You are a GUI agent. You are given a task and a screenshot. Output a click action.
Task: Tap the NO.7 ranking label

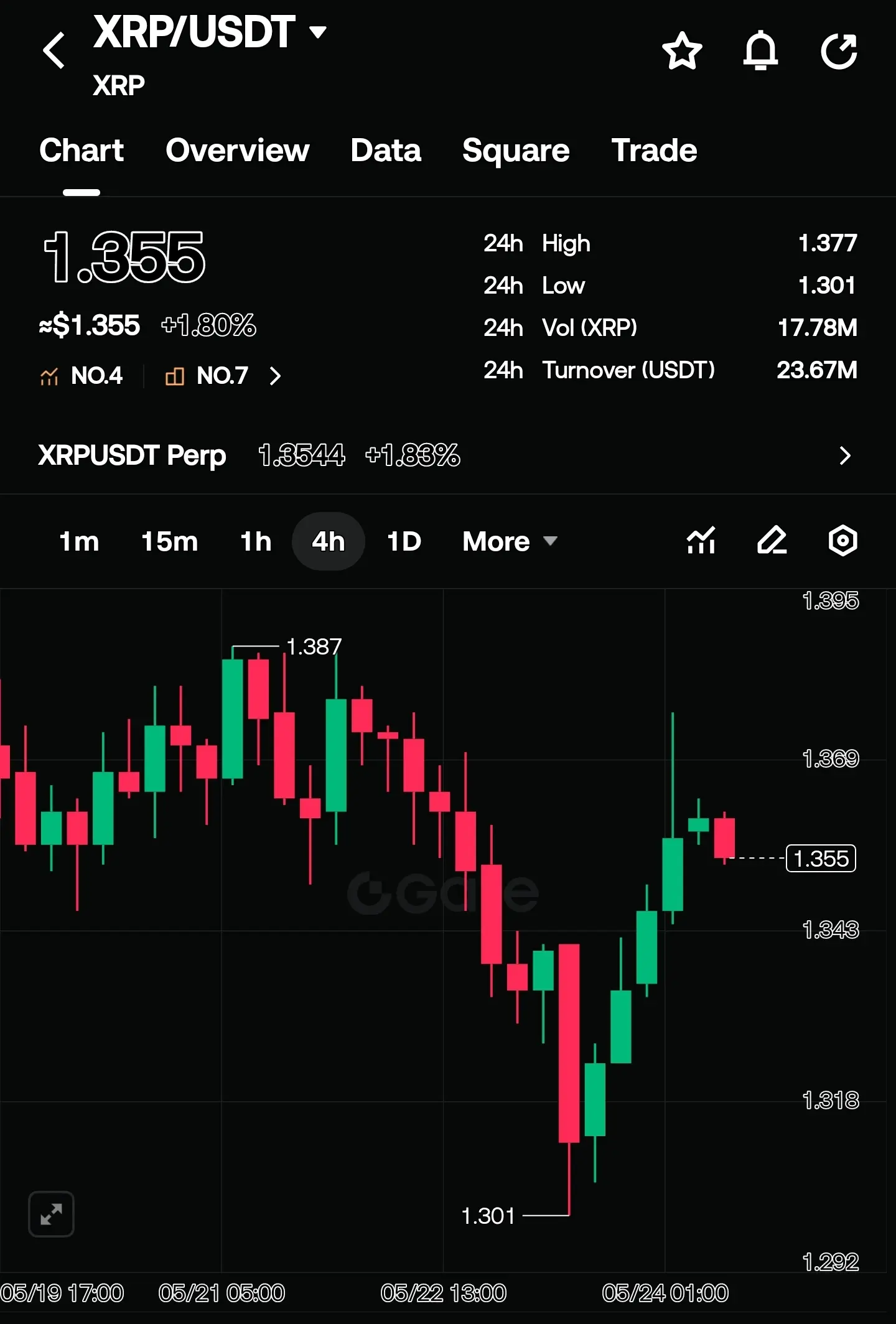[x=222, y=376]
